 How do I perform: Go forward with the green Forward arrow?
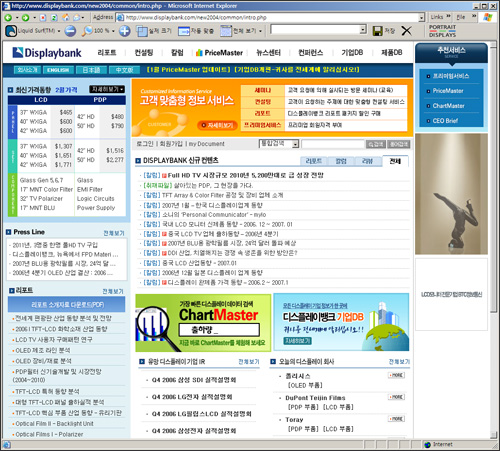pyautogui.click(x=25, y=17)
